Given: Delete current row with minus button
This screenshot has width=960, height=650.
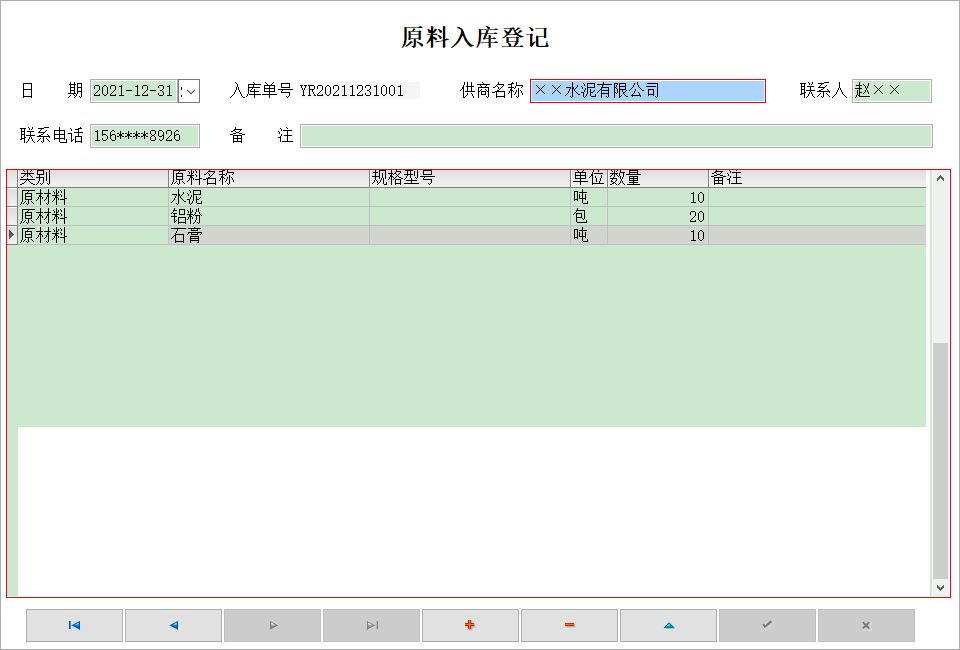Looking at the screenshot, I should tap(569, 625).
